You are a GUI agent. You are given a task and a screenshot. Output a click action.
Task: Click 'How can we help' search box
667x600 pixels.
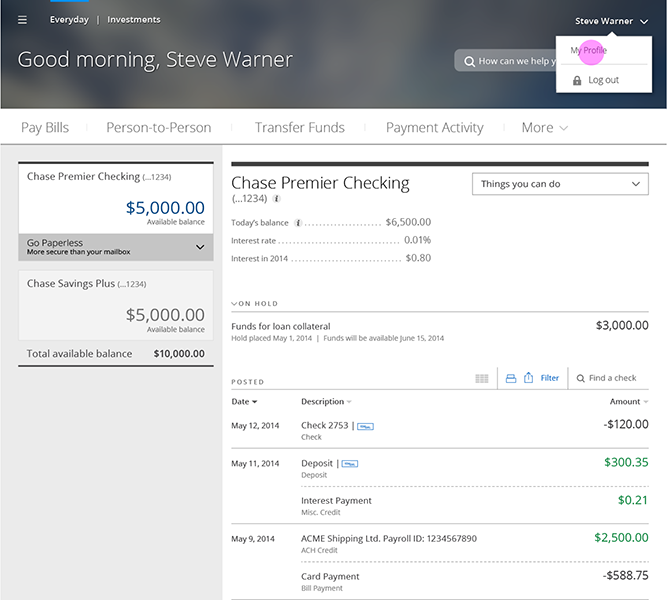pyautogui.click(x=505, y=61)
